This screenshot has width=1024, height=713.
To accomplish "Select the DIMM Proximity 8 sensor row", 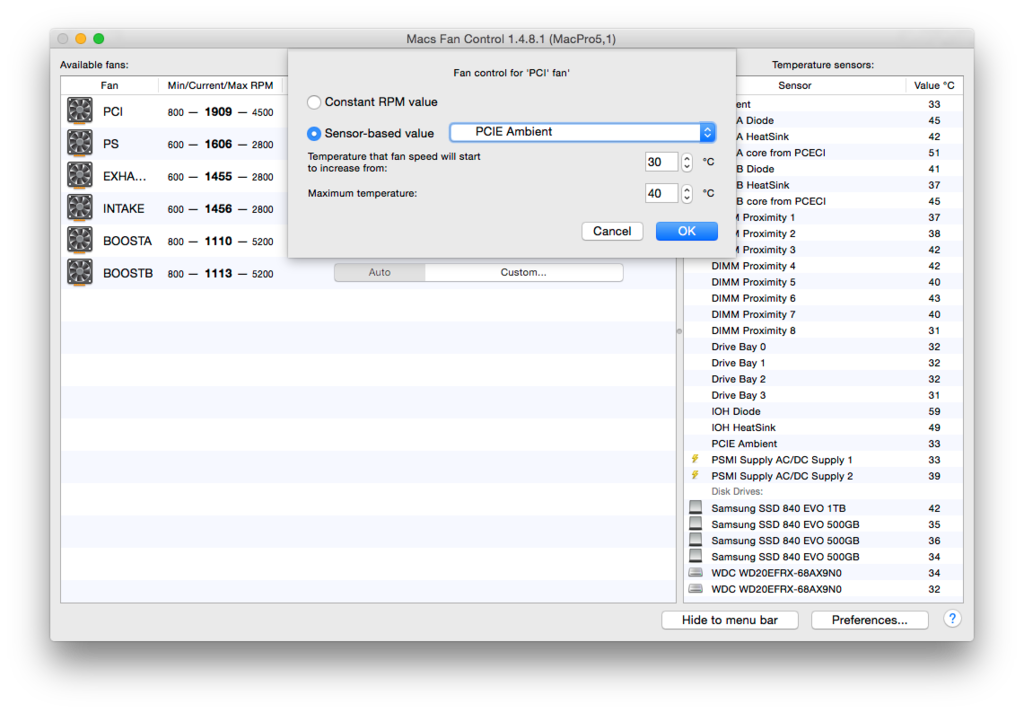I will point(824,330).
